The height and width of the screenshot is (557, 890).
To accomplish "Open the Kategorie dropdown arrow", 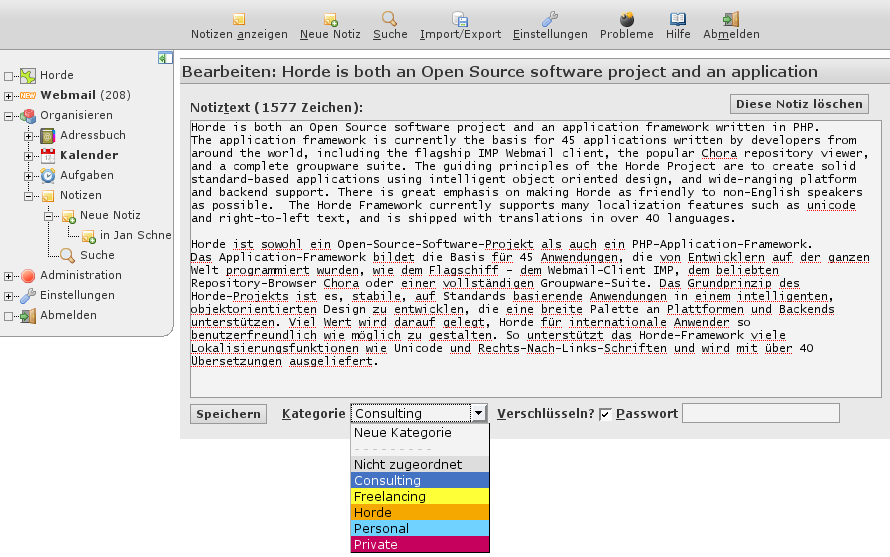I will [478, 413].
